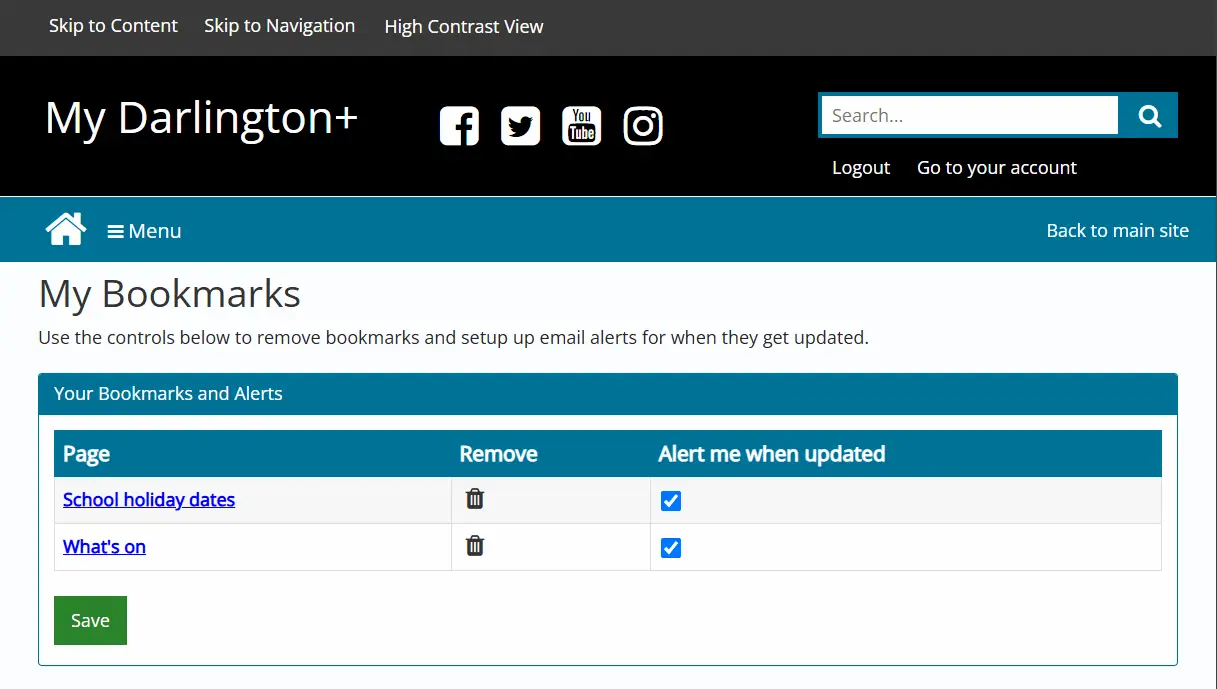Open the YouTube social icon
This screenshot has height=689, width=1217.
point(582,126)
